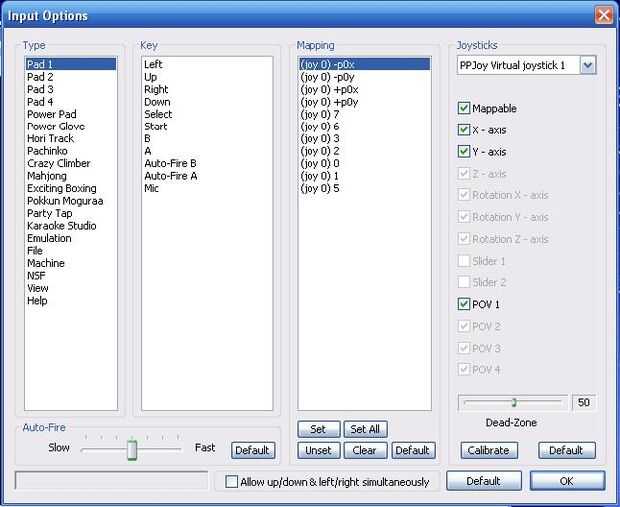Click the Dead-Zone slider handle
Viewport: 620px width, 507px height.
(514, 403)
